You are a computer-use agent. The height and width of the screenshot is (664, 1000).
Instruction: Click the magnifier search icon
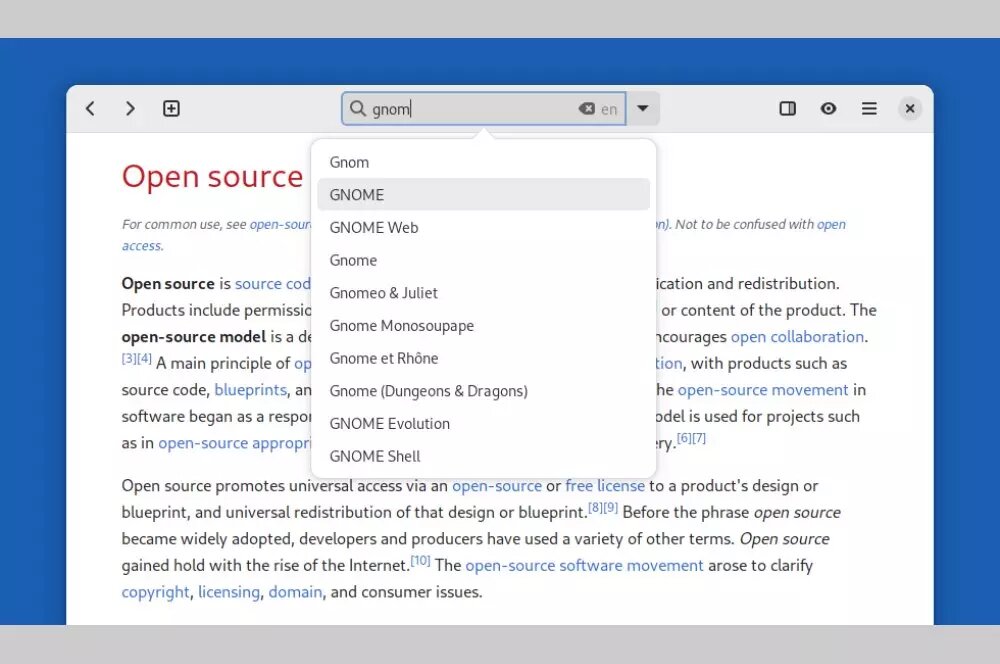(x=358, y=108)
